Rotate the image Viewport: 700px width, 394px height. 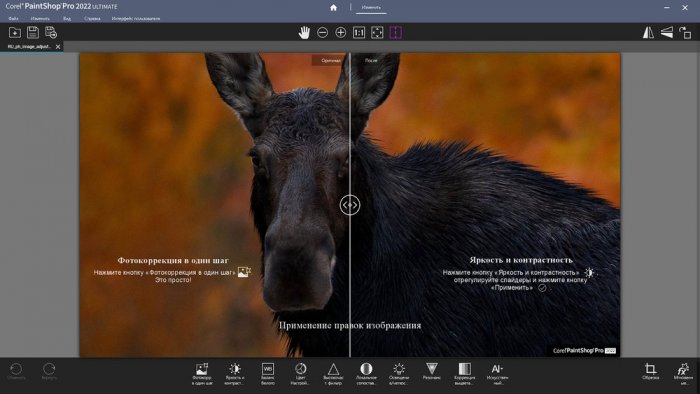(x=685, y=33)
